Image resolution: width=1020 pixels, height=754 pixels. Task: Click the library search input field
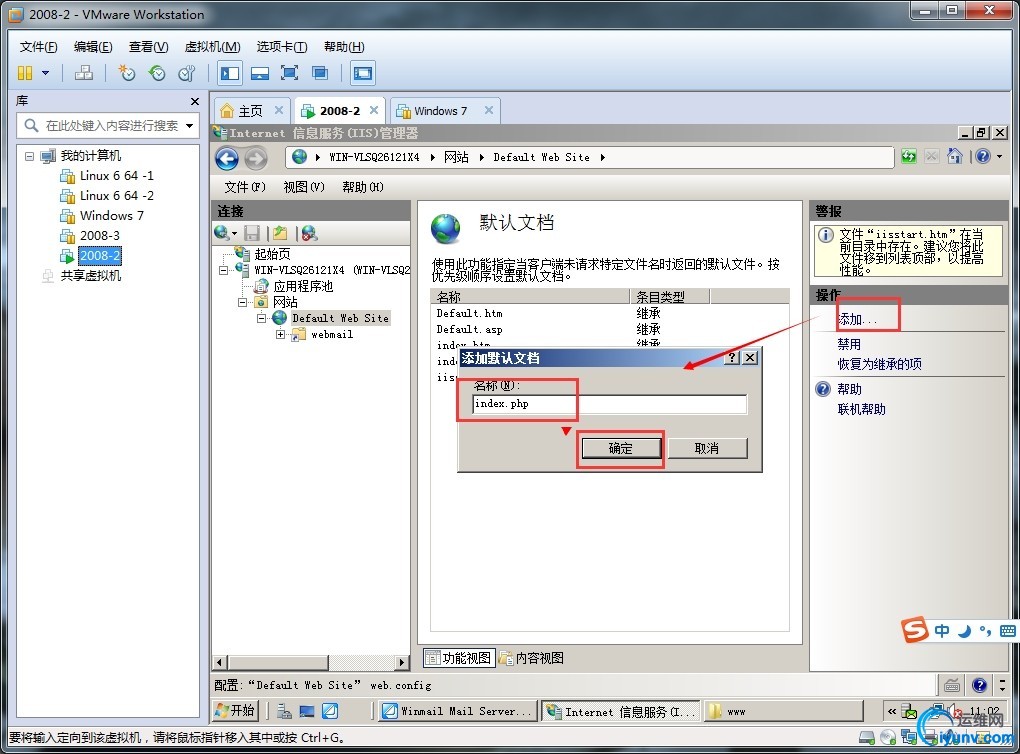(x=108, y=125)
